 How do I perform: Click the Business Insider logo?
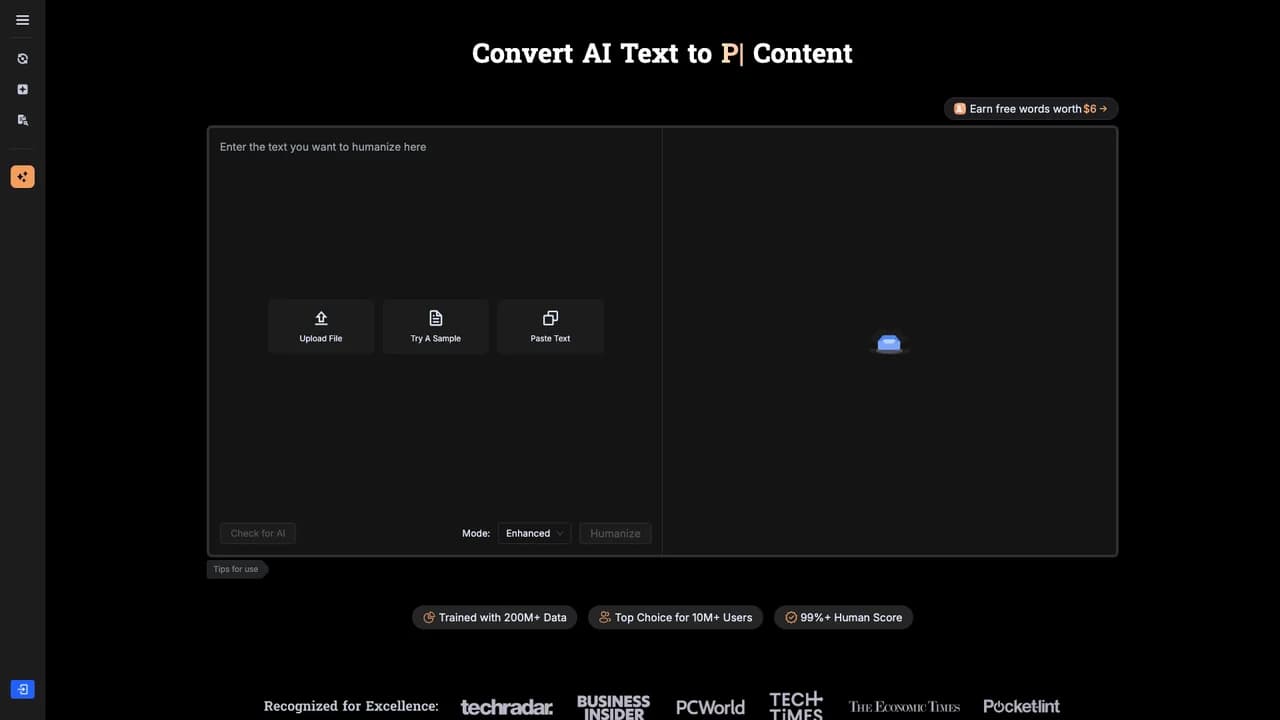tap(613, 706)
